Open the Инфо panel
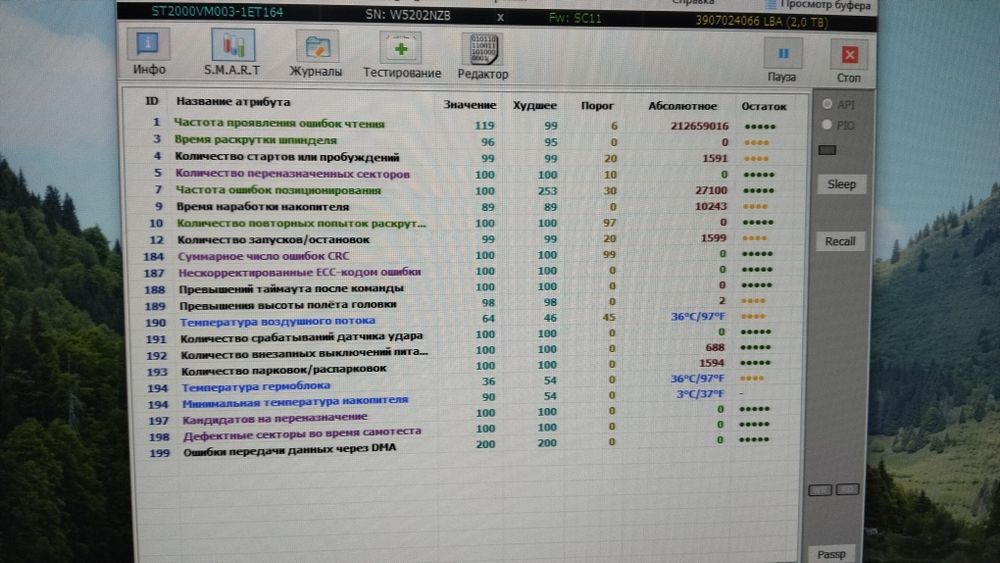The image size is (1000, 563). point(149,52)
